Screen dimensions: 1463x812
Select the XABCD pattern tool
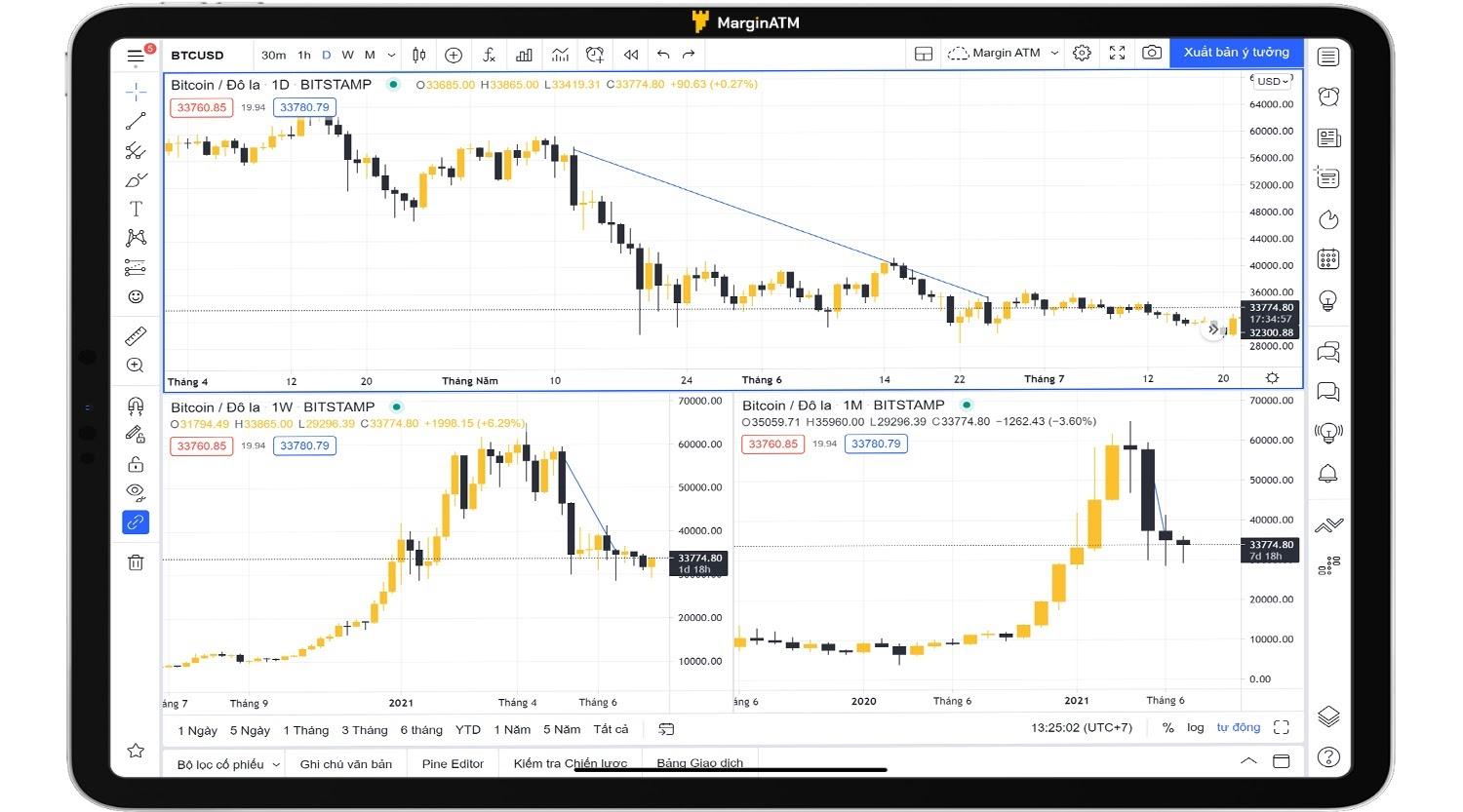pyautogui.click(x=136, y=238)
